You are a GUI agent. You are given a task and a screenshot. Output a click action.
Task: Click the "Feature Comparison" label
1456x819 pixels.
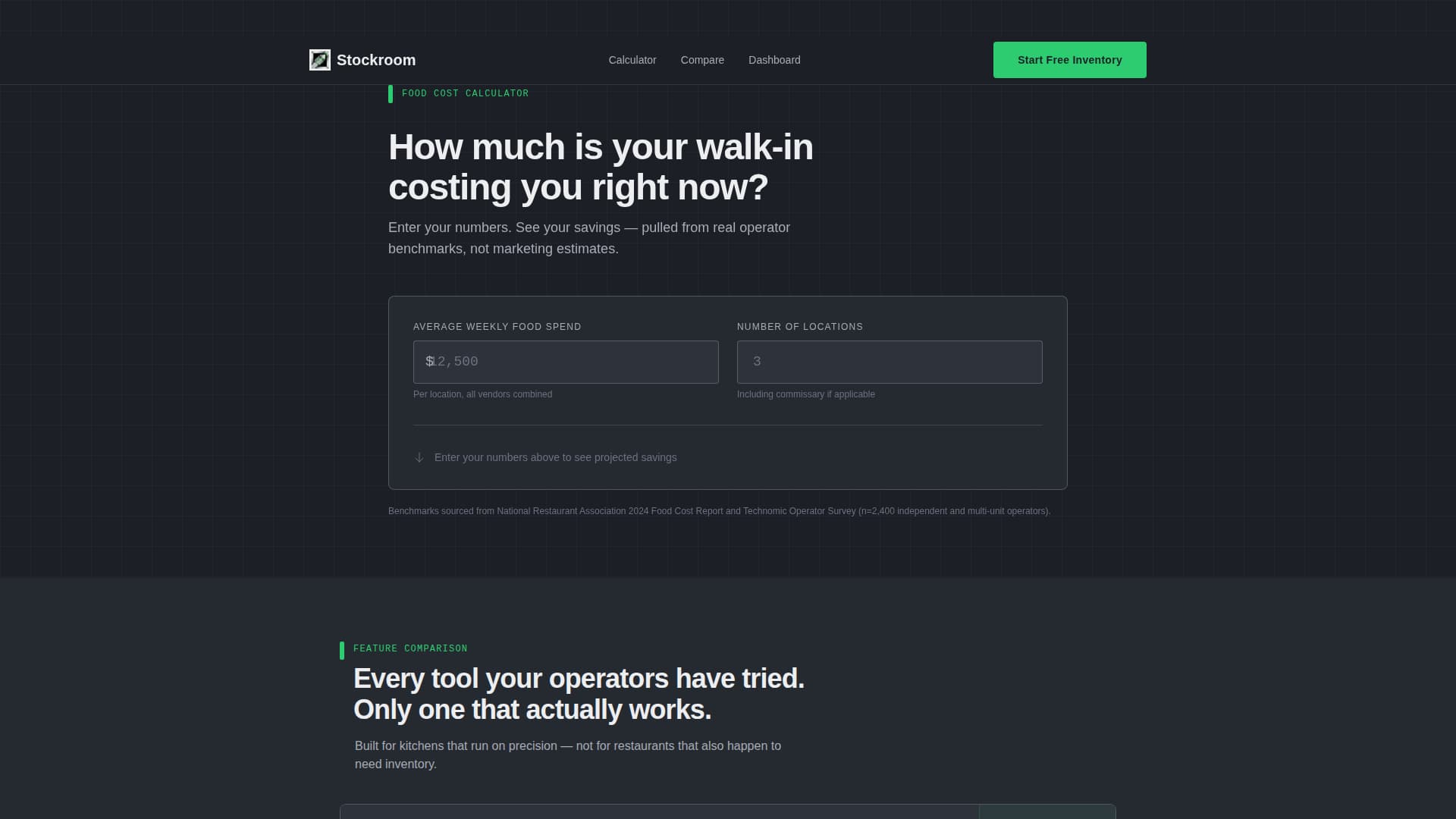pos(410,648)
